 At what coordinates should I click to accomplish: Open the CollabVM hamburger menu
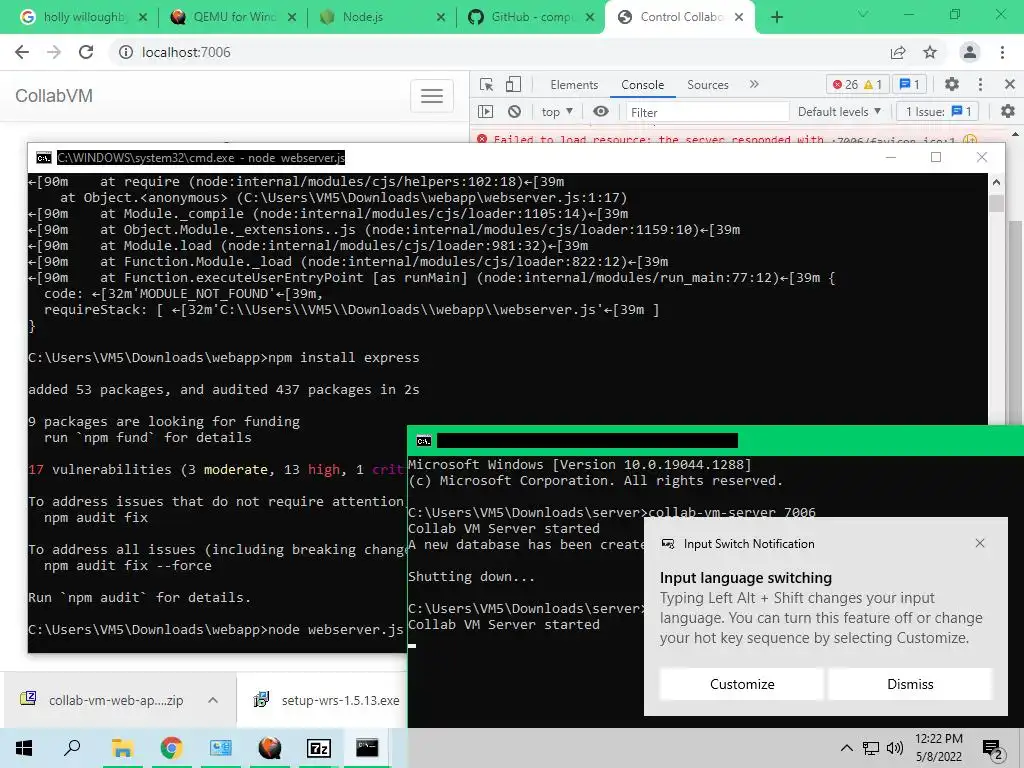(432, 96)
